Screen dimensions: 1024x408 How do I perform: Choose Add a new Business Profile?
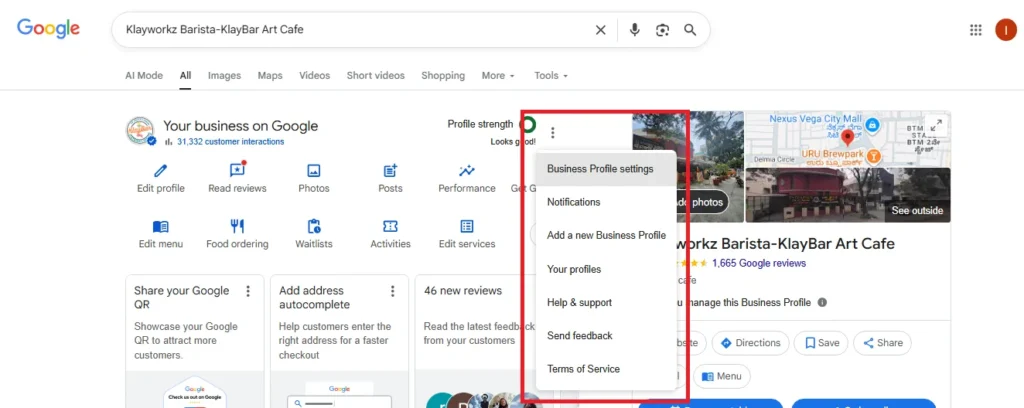tap(606, 235)
